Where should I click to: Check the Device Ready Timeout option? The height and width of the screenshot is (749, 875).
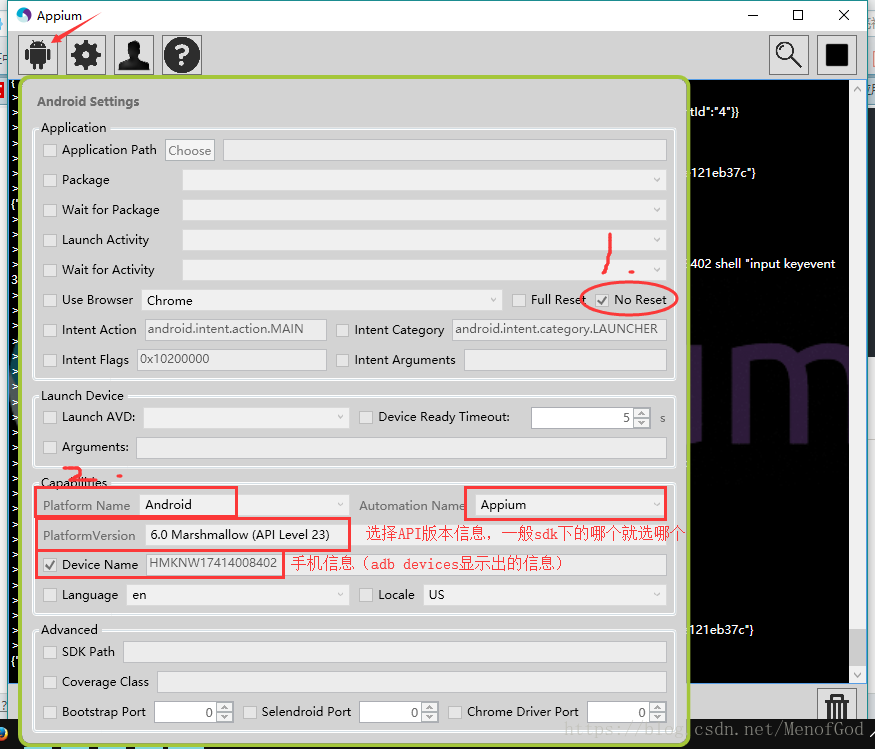click(x=366, y=417)
